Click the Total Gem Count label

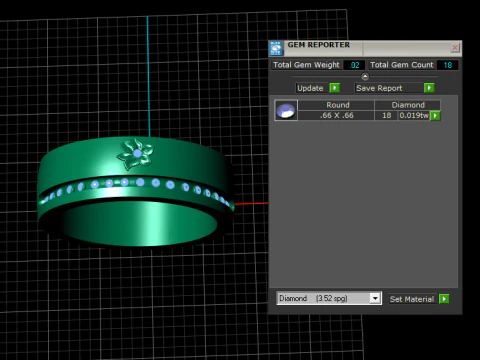[x=402, y=65]
